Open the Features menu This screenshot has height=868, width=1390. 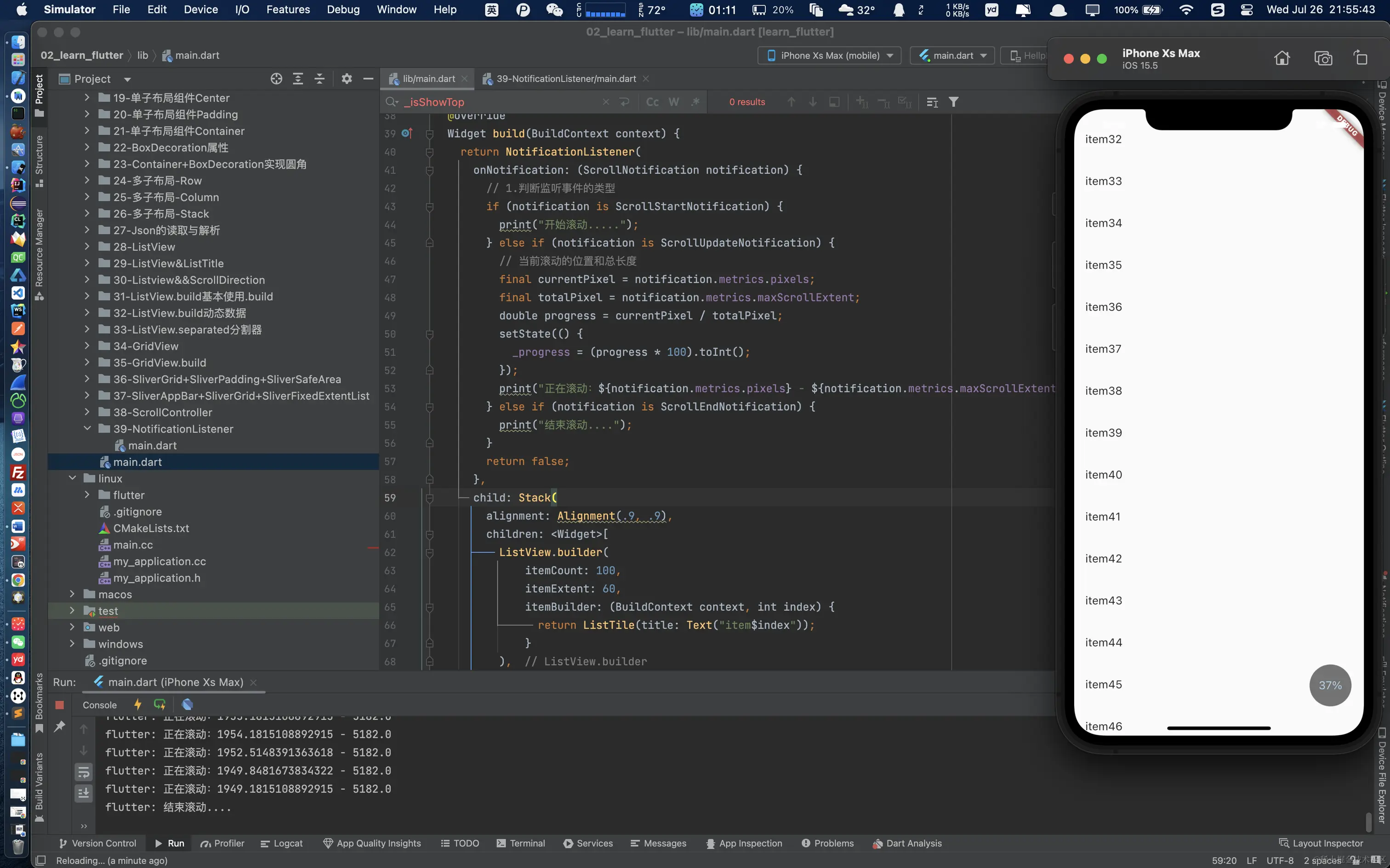[288, 10]
